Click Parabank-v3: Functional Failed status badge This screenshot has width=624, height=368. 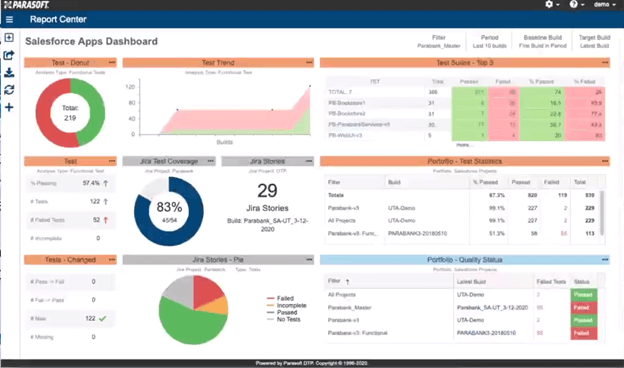coord(583,333)
